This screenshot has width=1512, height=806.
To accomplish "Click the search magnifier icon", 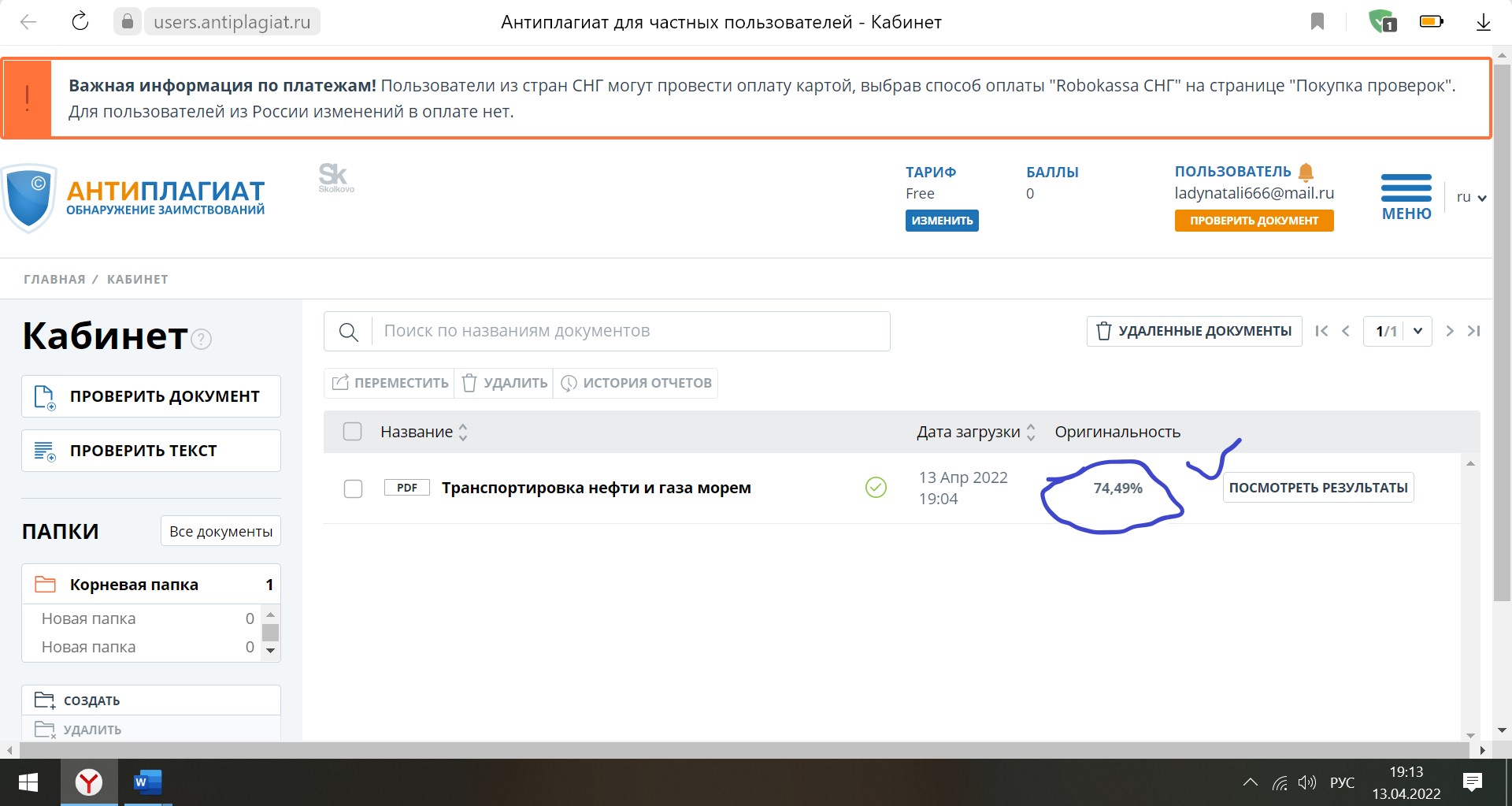I will (x=348, y=332).
